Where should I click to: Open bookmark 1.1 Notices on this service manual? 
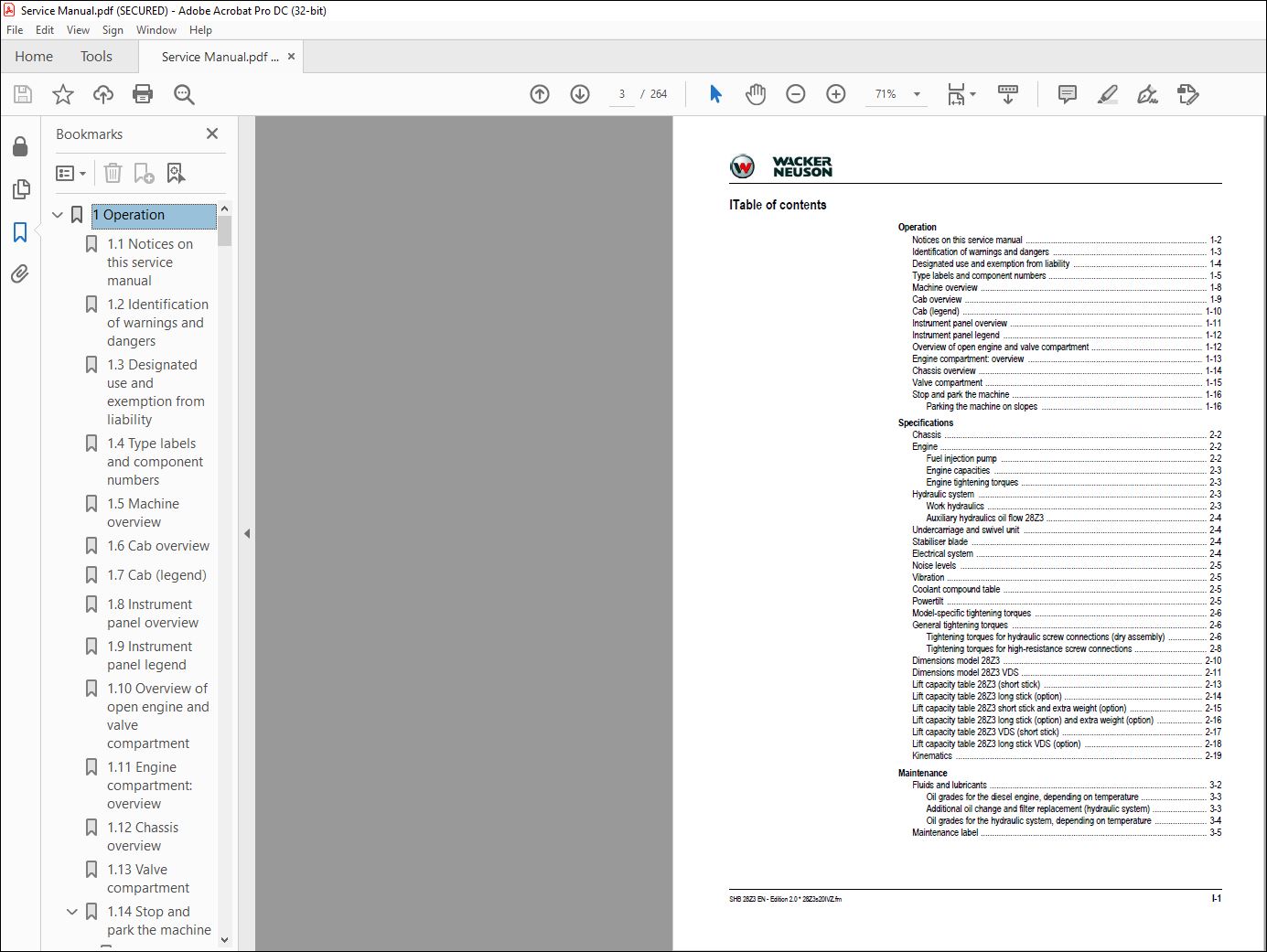[x=150, y=262]
